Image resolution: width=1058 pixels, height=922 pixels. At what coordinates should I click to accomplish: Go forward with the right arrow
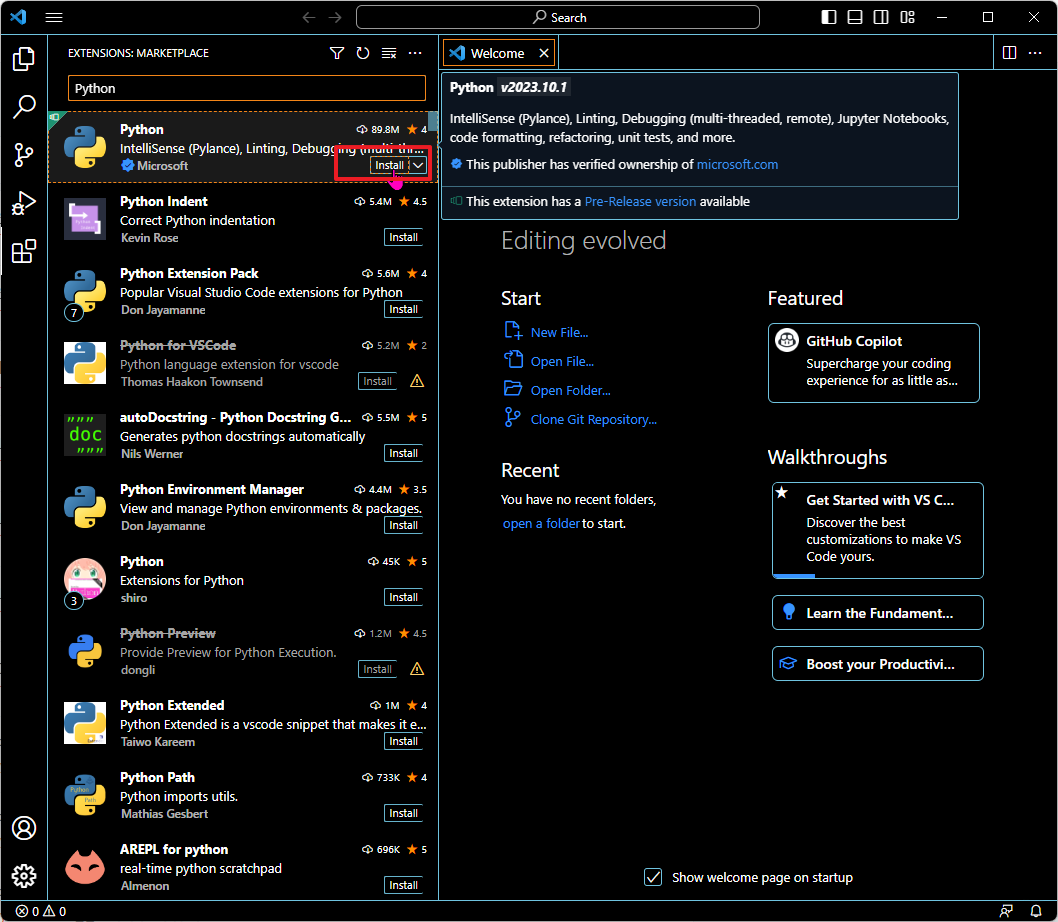tap(335, 18)
